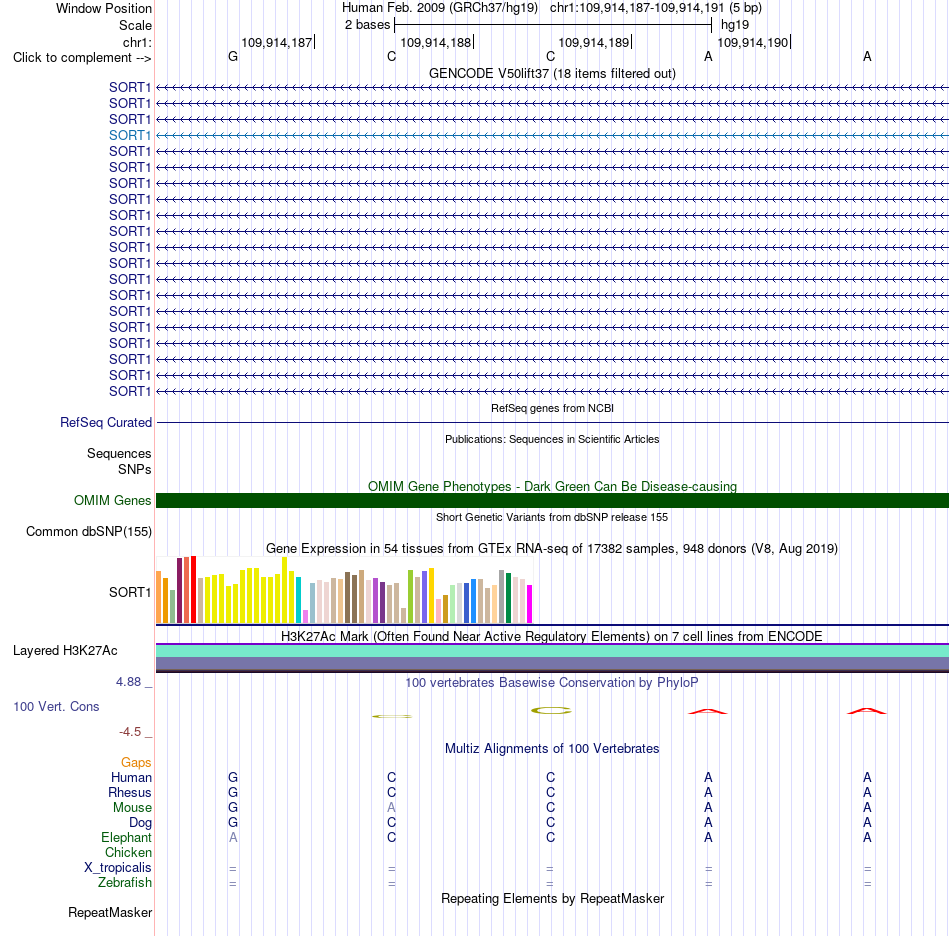This screenshot has height=936, width=950.
Task: Click the Scale label
Action: 135,25
